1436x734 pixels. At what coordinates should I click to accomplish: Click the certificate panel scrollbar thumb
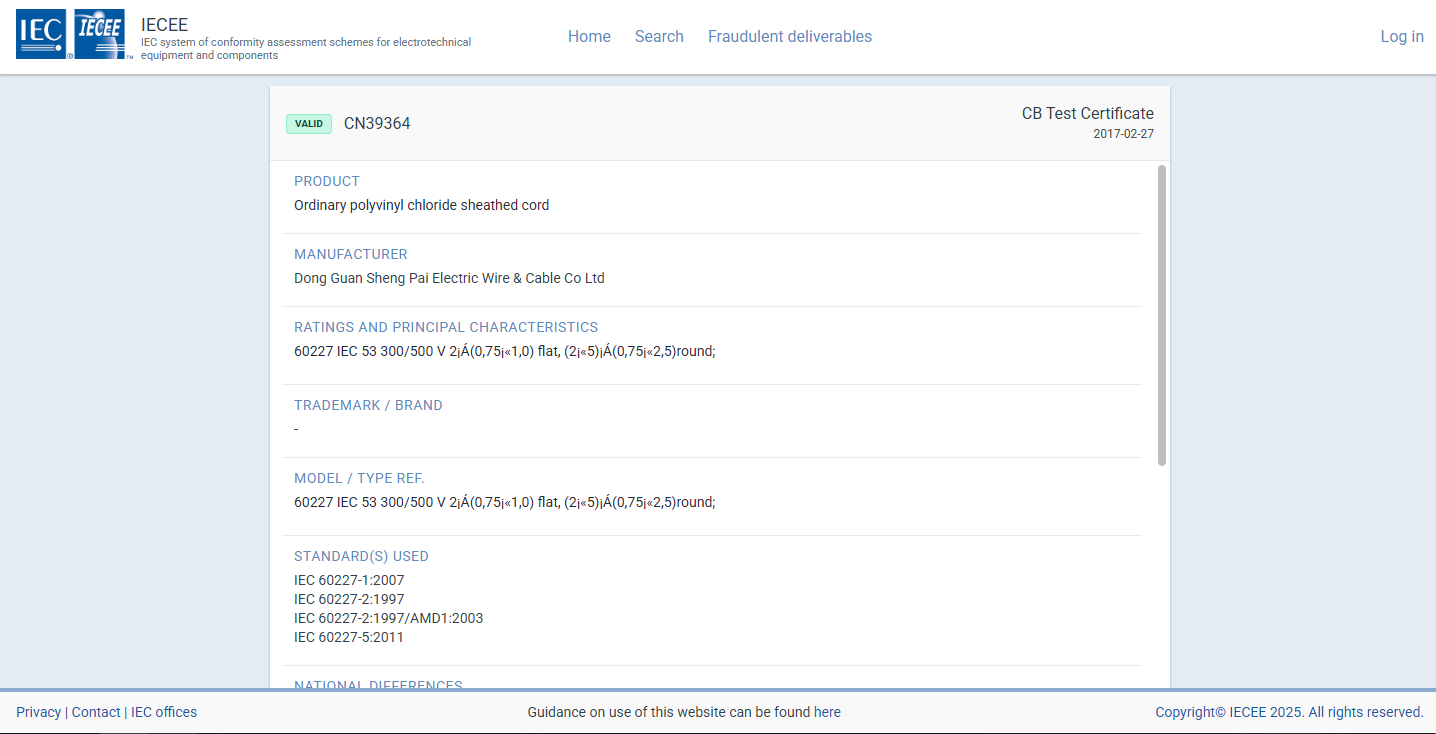(1161, 315)
